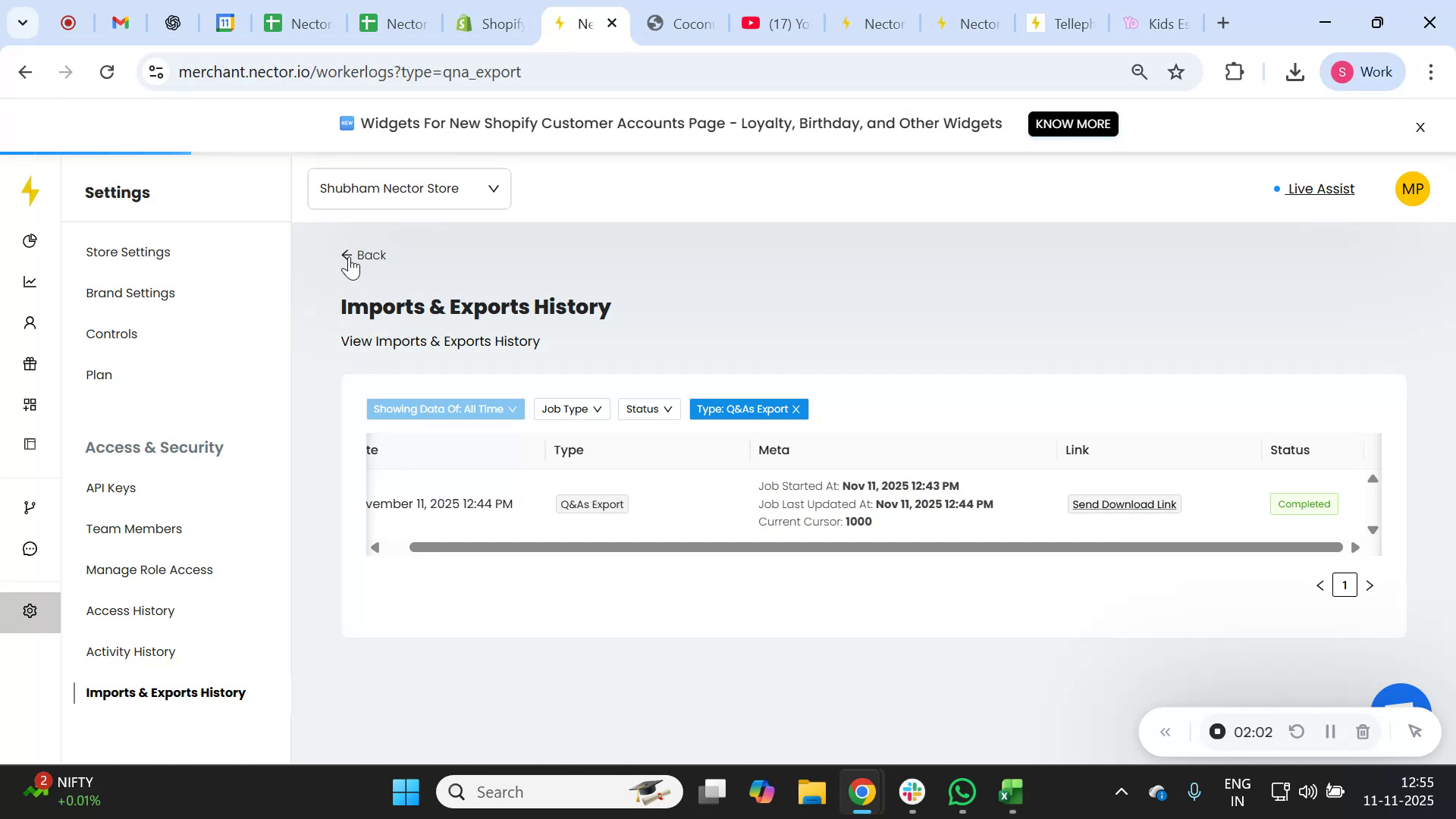Select the integrations branch icon in sidebar

tap(30, 507)
